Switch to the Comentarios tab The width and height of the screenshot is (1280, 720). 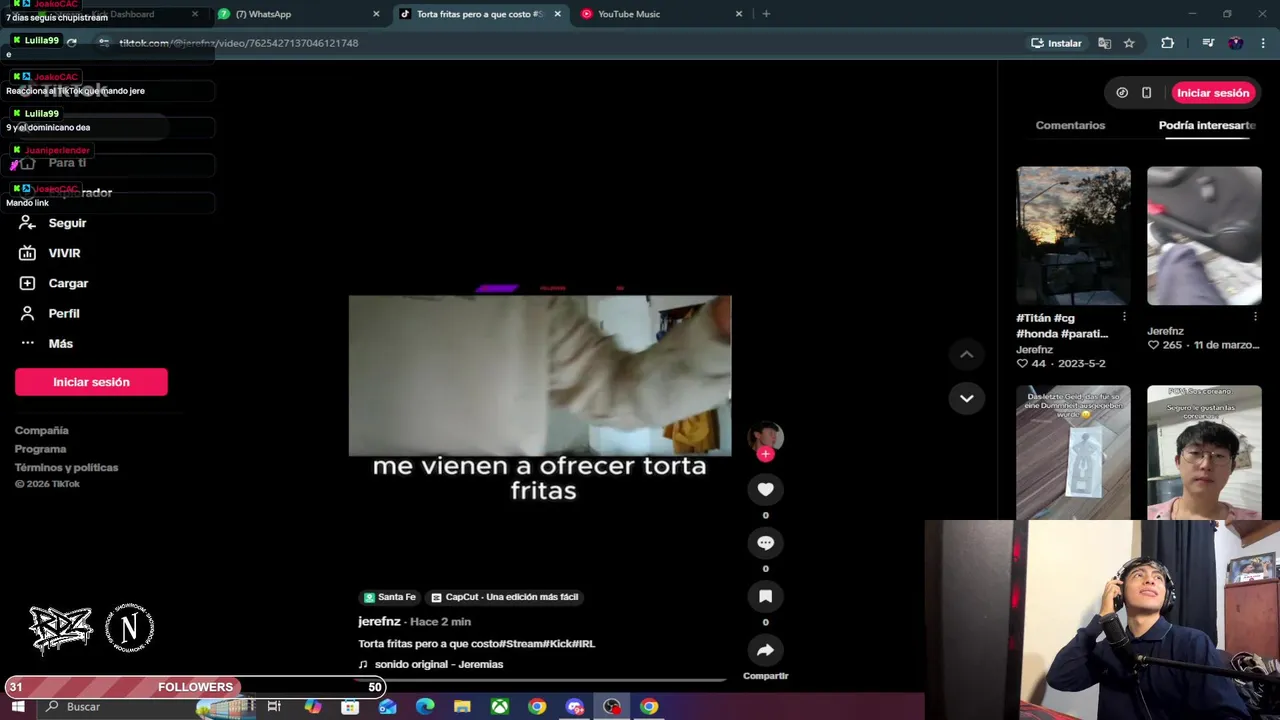(1070, 125)
